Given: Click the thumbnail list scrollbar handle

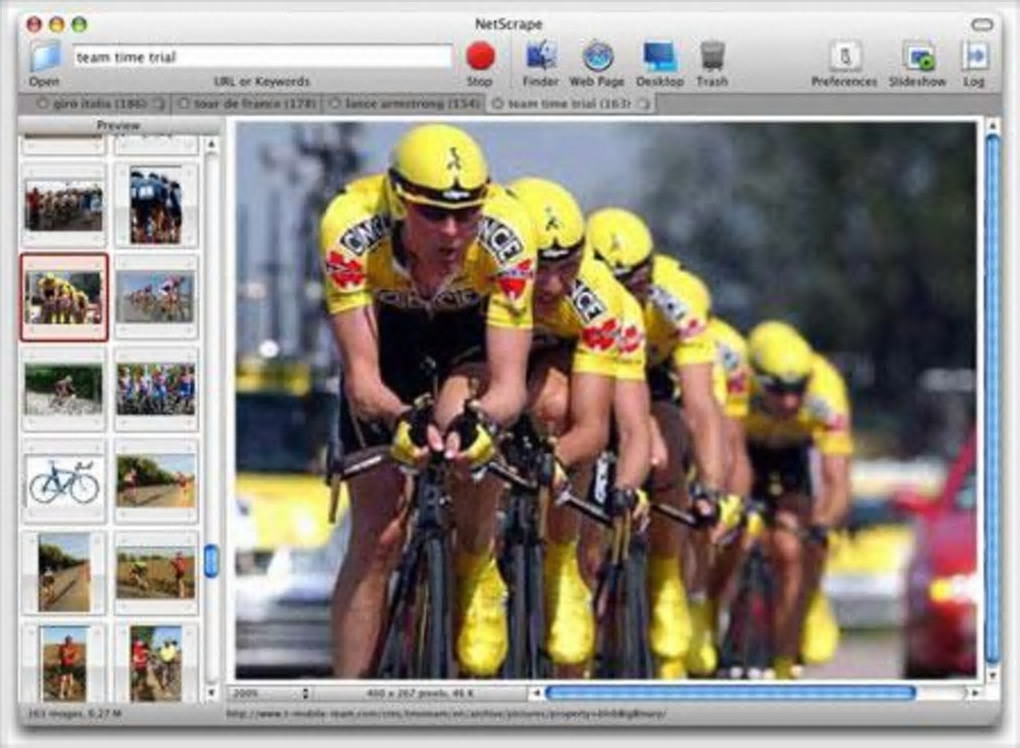Looking at the screenshot, I should pyautogui.click(x=211, y=561).
